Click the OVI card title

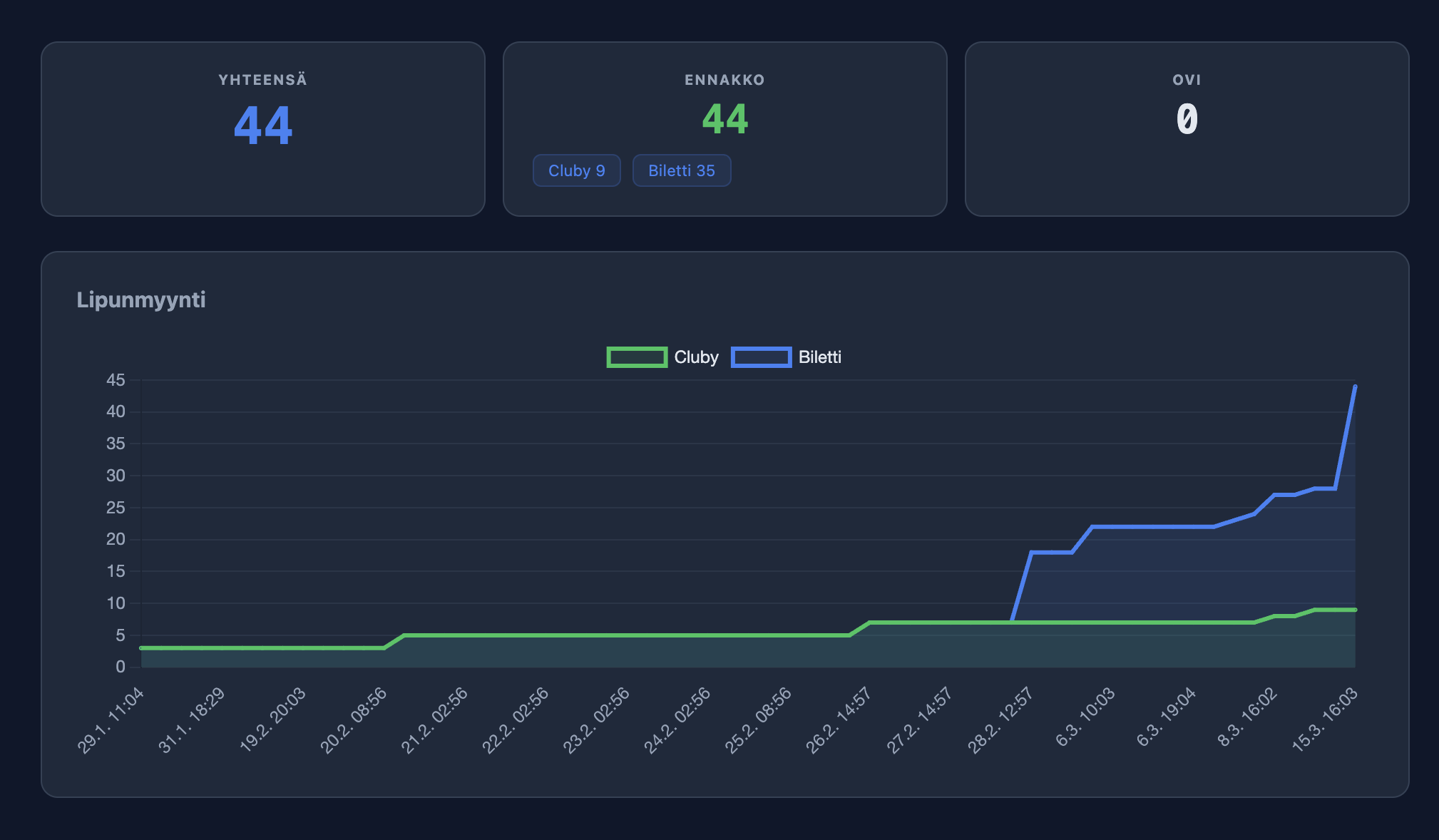point(1187,80)
